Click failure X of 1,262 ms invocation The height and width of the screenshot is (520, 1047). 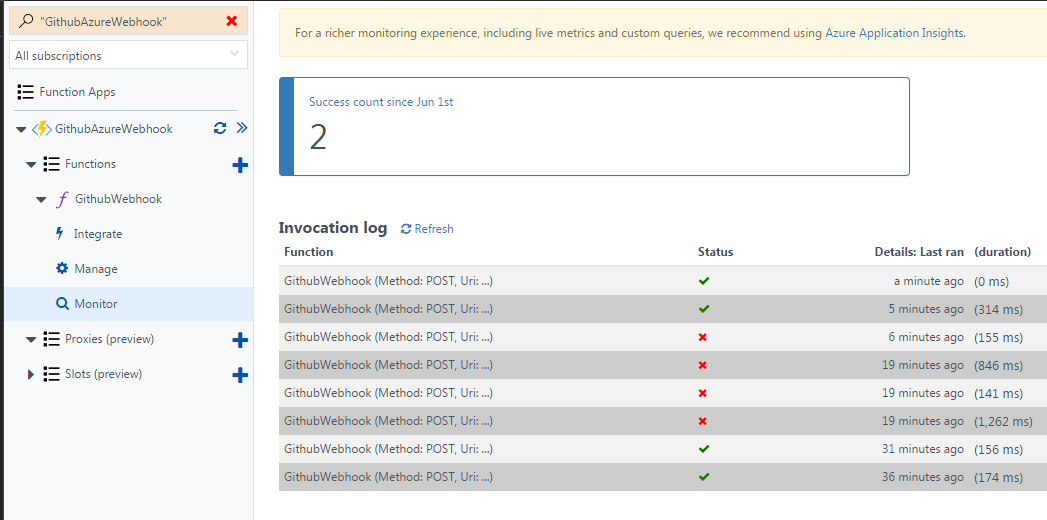click(x=702, y=421)
